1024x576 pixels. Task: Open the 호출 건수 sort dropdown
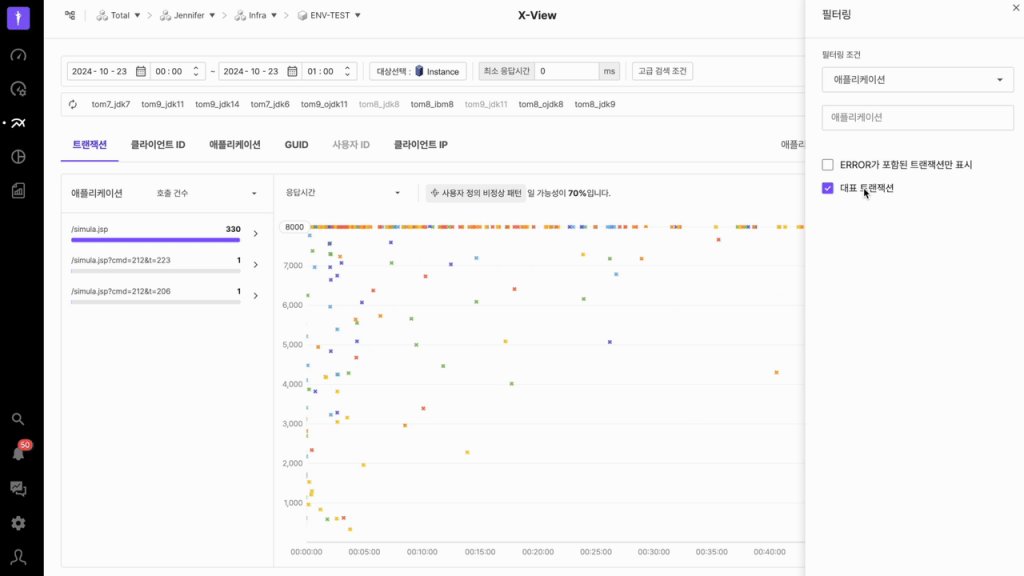(x=207, y=193)
